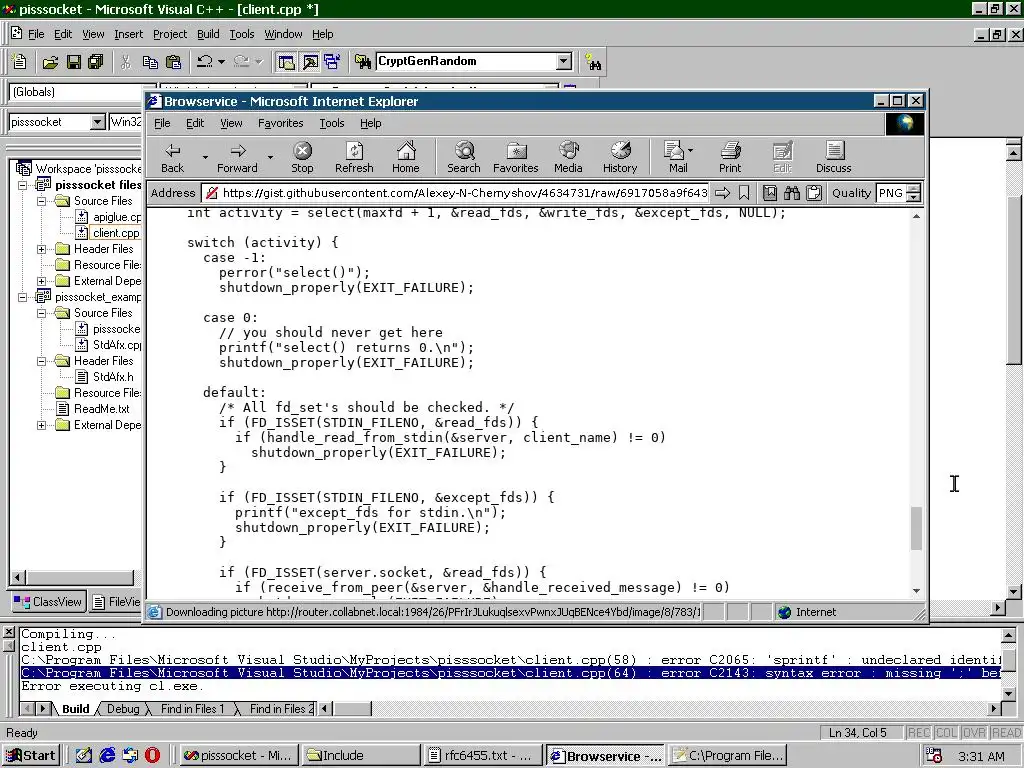Click the Print toolbar icon

(x=730, y=157)
